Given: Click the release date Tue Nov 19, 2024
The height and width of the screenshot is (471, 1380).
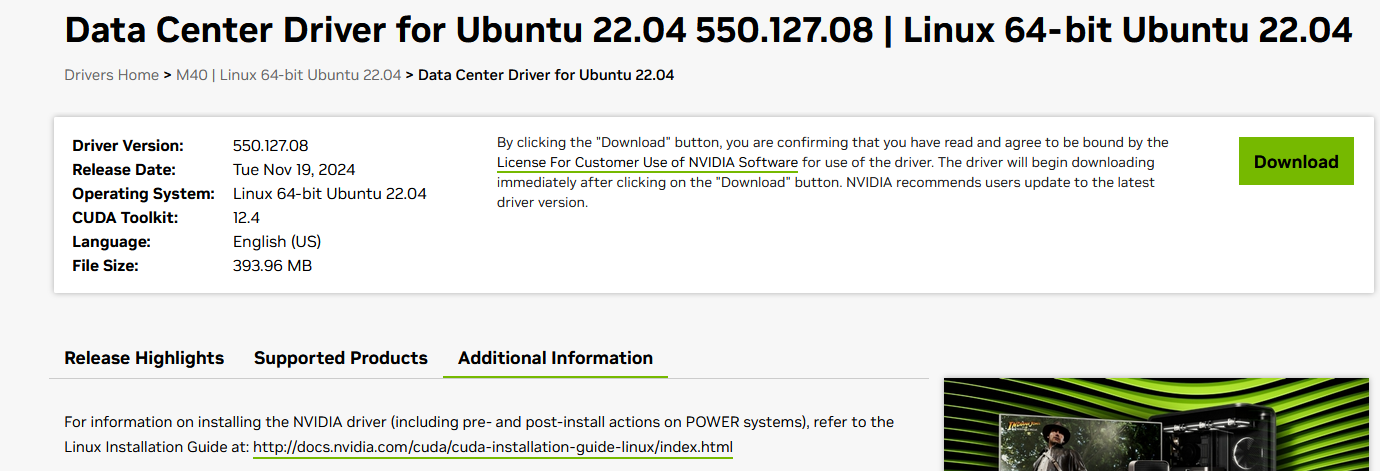Looking at the screenshot, I should (294, 170).
